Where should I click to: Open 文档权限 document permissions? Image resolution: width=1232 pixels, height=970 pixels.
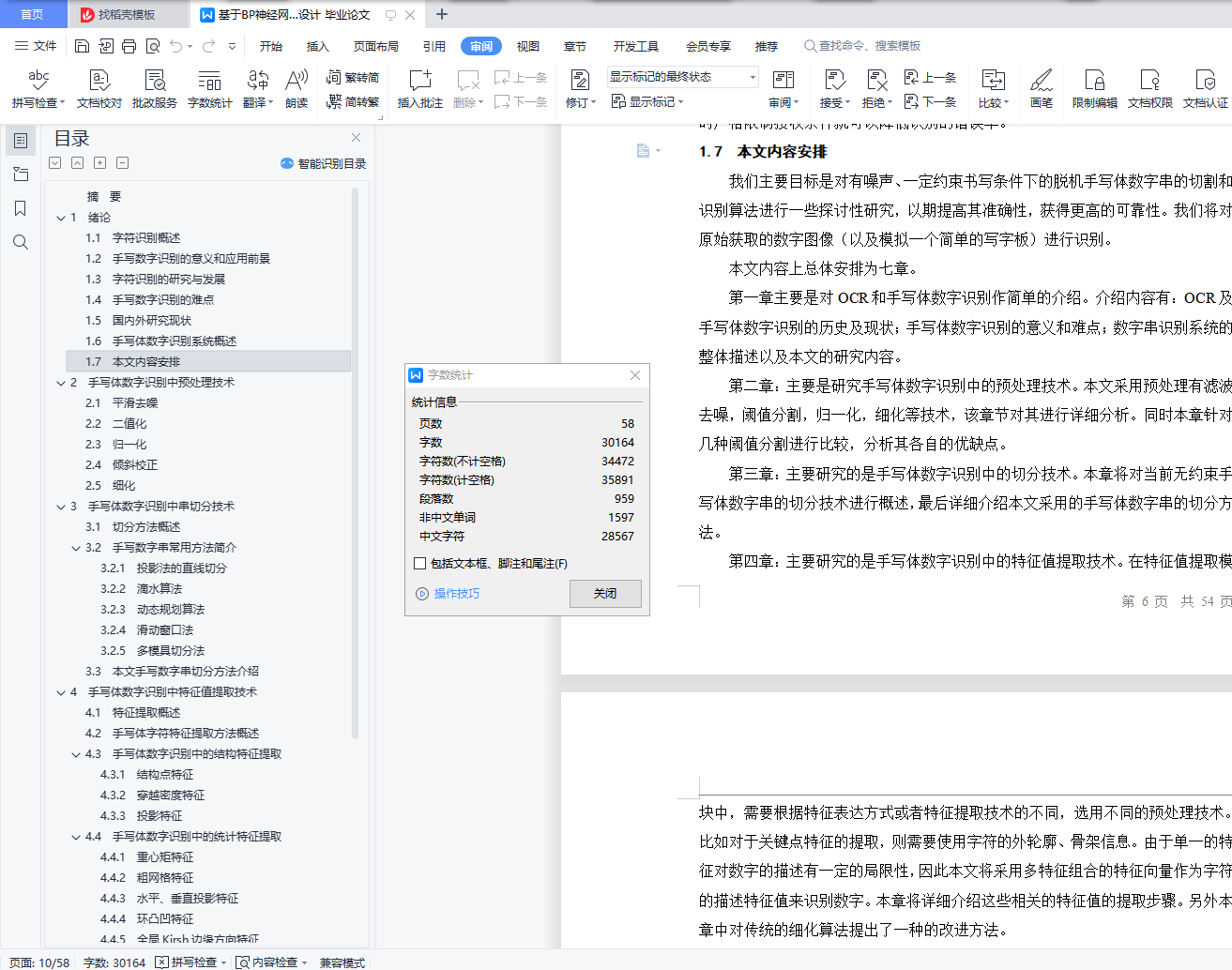(1150, 89)
